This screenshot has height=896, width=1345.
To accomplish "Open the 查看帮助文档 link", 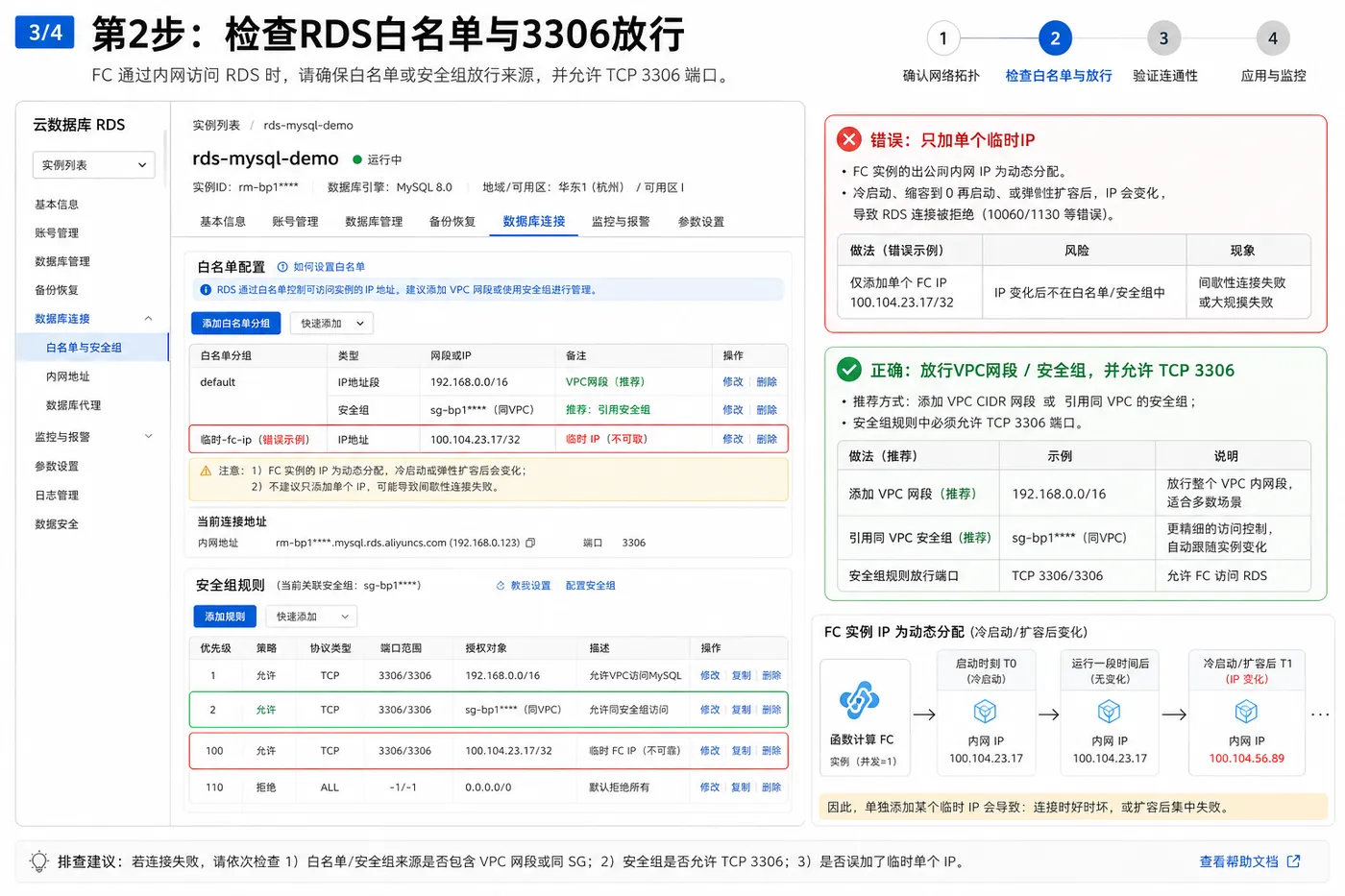I will click(x=1238, y=861).
